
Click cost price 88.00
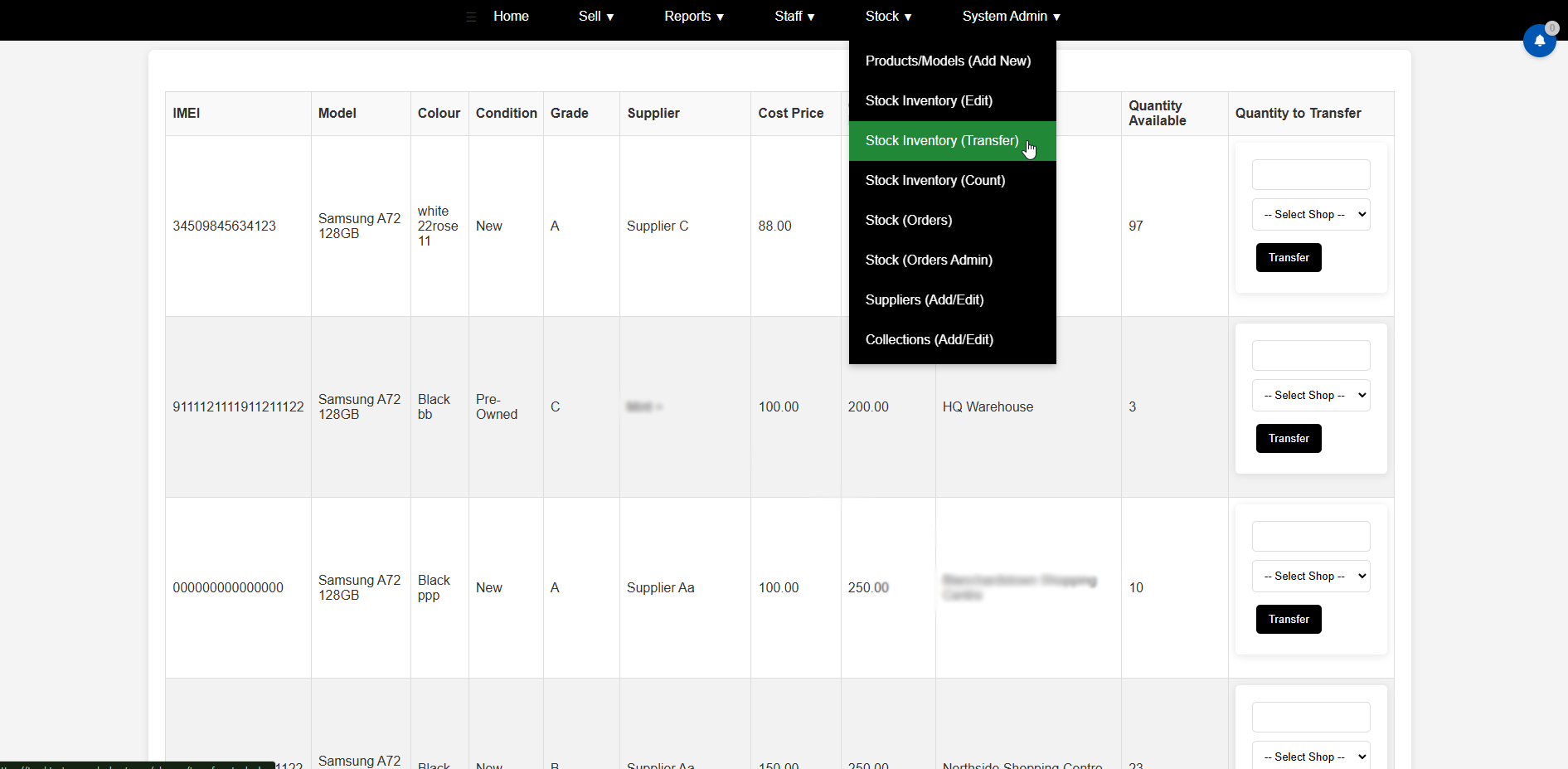point(775,226)
